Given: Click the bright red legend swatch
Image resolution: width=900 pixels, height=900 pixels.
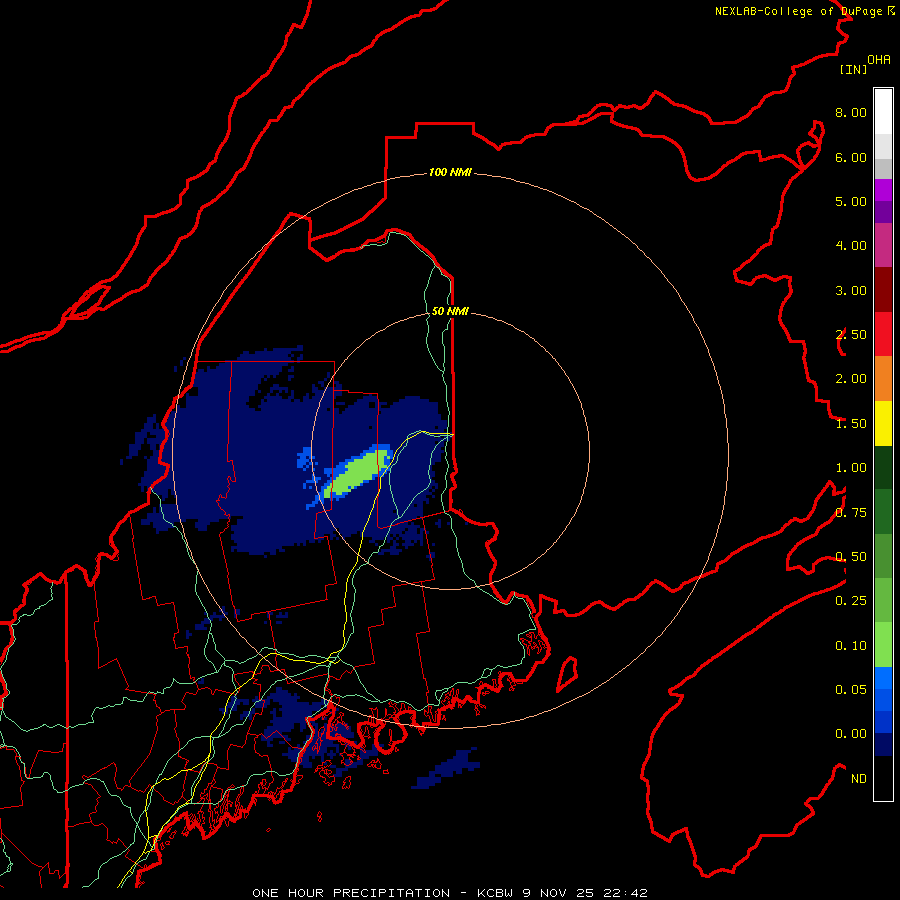Looking at the screenshot, I should [x=883, y=334].
